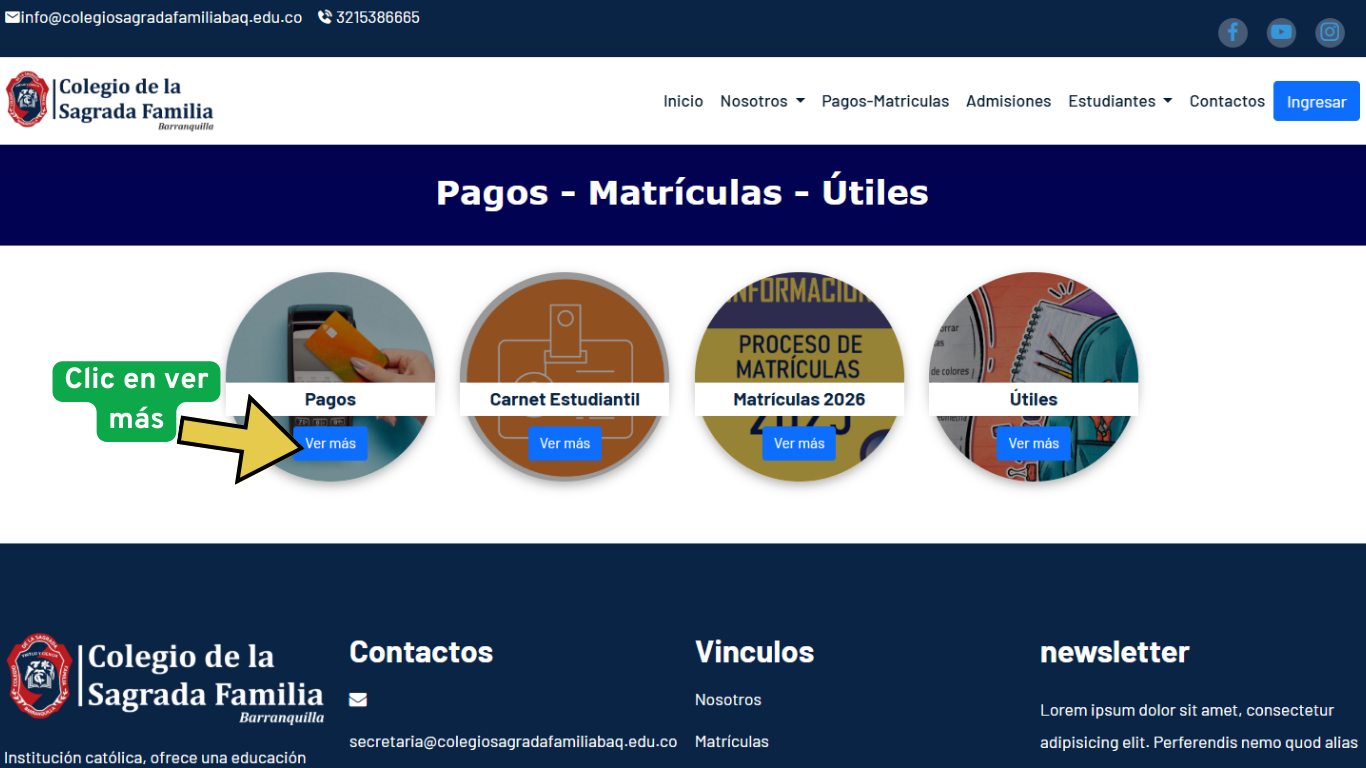Click the header school crest logo

28,100
